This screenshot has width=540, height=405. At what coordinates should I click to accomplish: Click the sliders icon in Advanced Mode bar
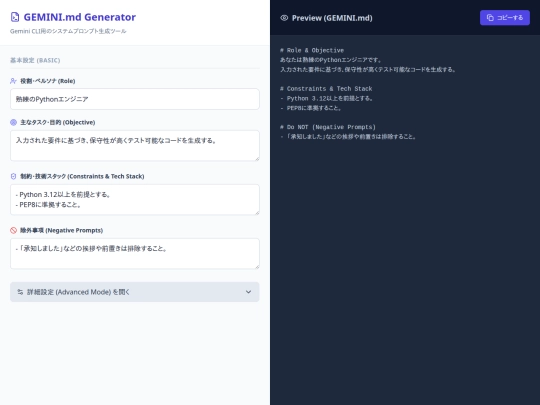(20, 292)
